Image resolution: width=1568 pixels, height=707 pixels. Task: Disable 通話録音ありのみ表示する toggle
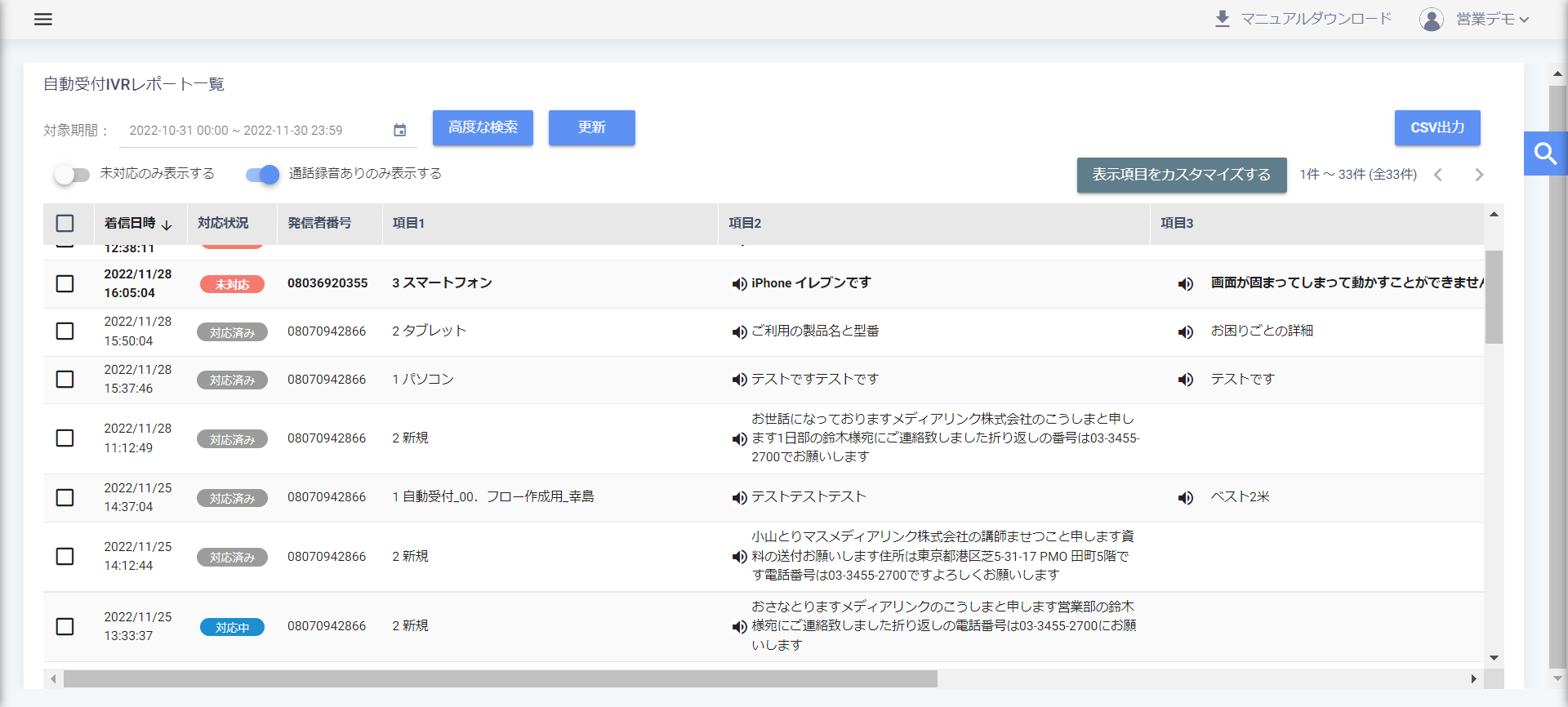click(263, 175)
